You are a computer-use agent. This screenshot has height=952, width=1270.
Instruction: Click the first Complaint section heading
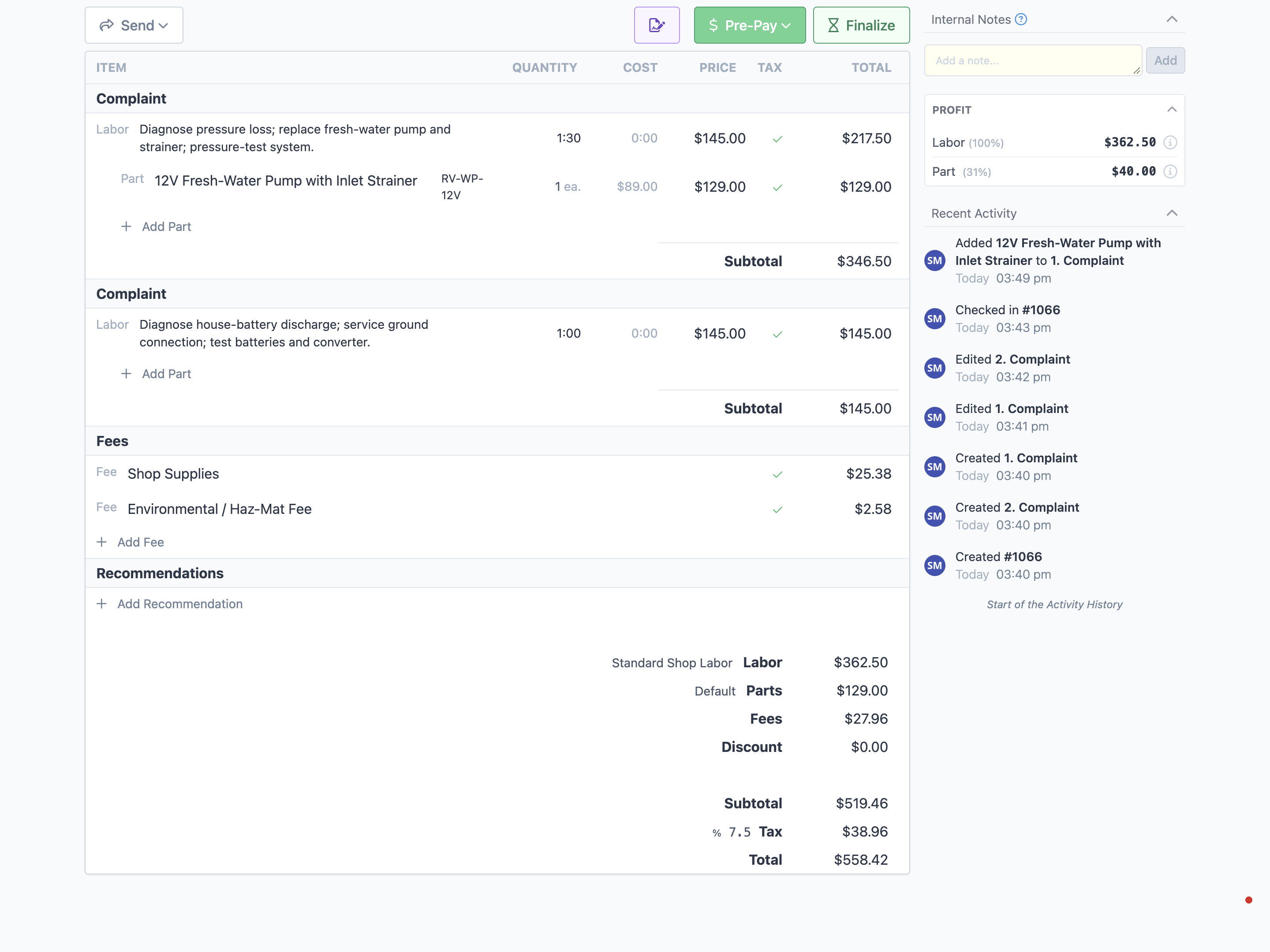pyautogui.click(x=131, y=99)
